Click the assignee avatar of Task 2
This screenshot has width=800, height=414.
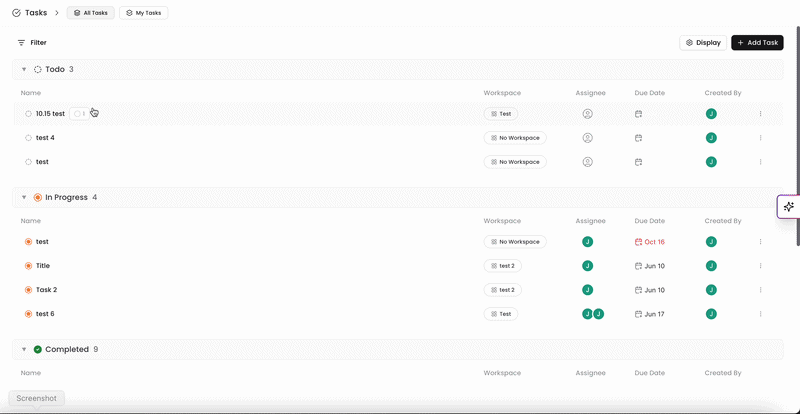587,290
